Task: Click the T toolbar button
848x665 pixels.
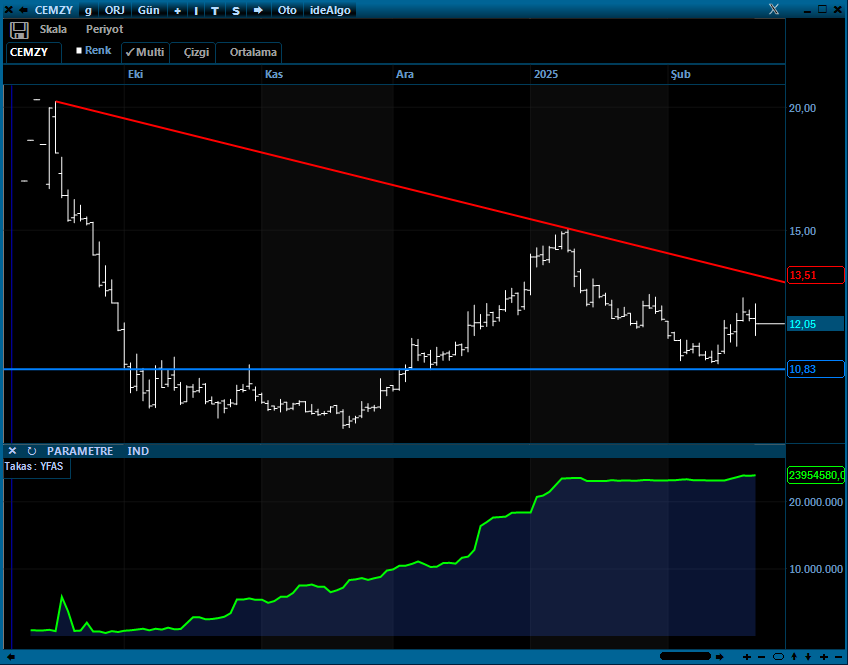Action: pyautogui.click(x=215, y=11)
